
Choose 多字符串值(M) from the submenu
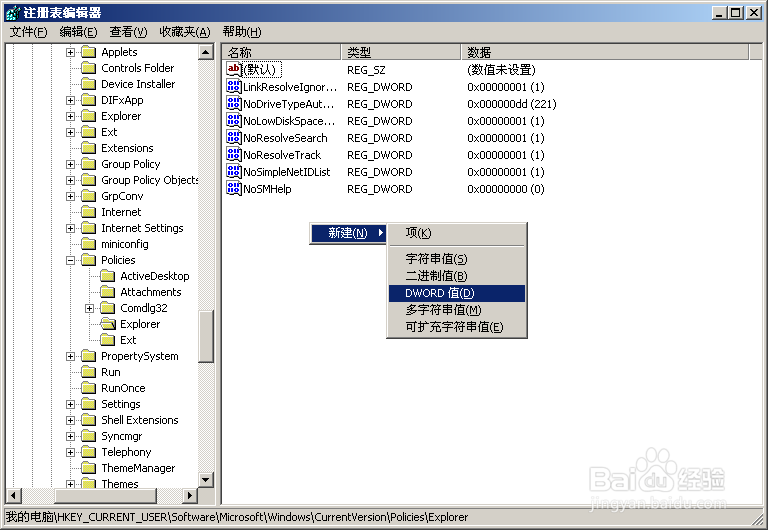pos(456,310)
